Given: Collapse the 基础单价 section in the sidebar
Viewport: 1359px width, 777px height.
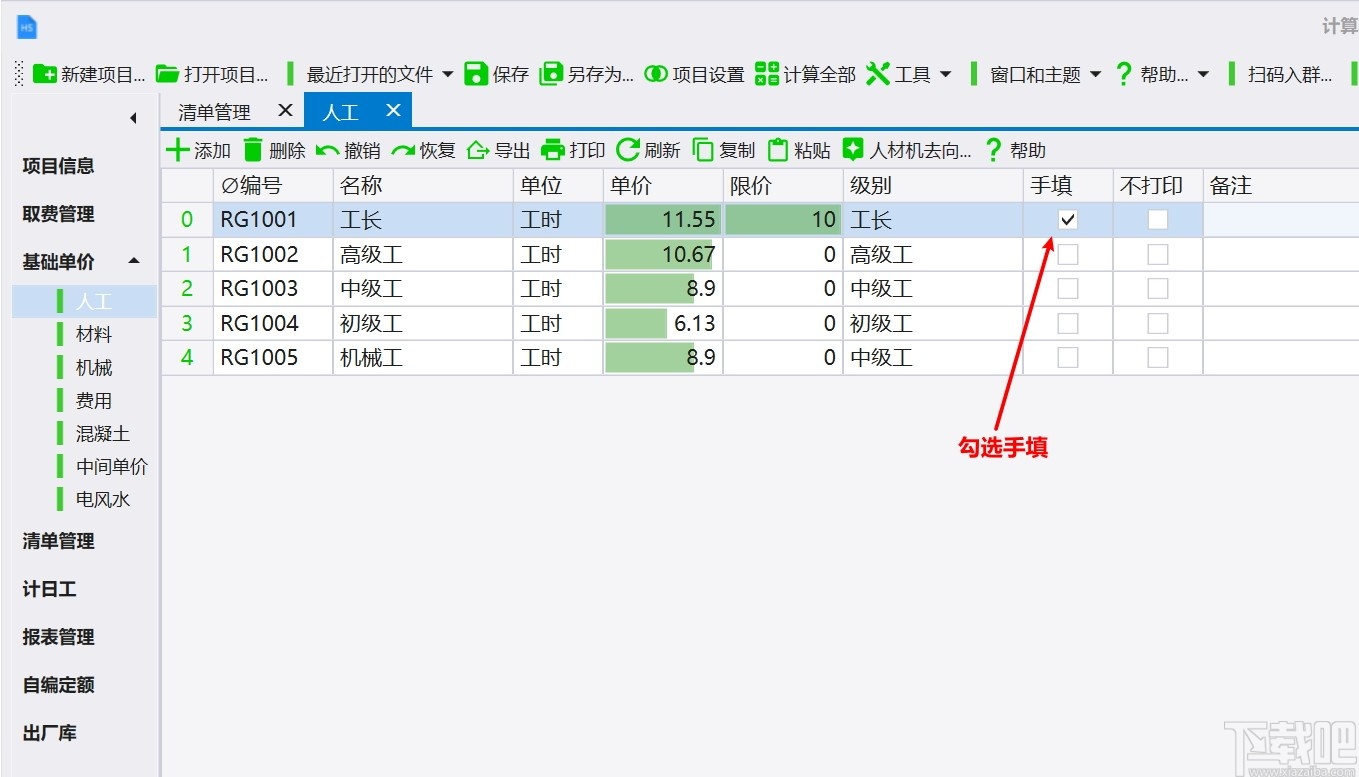Looking at the screenshot, I should click(133, 261).
